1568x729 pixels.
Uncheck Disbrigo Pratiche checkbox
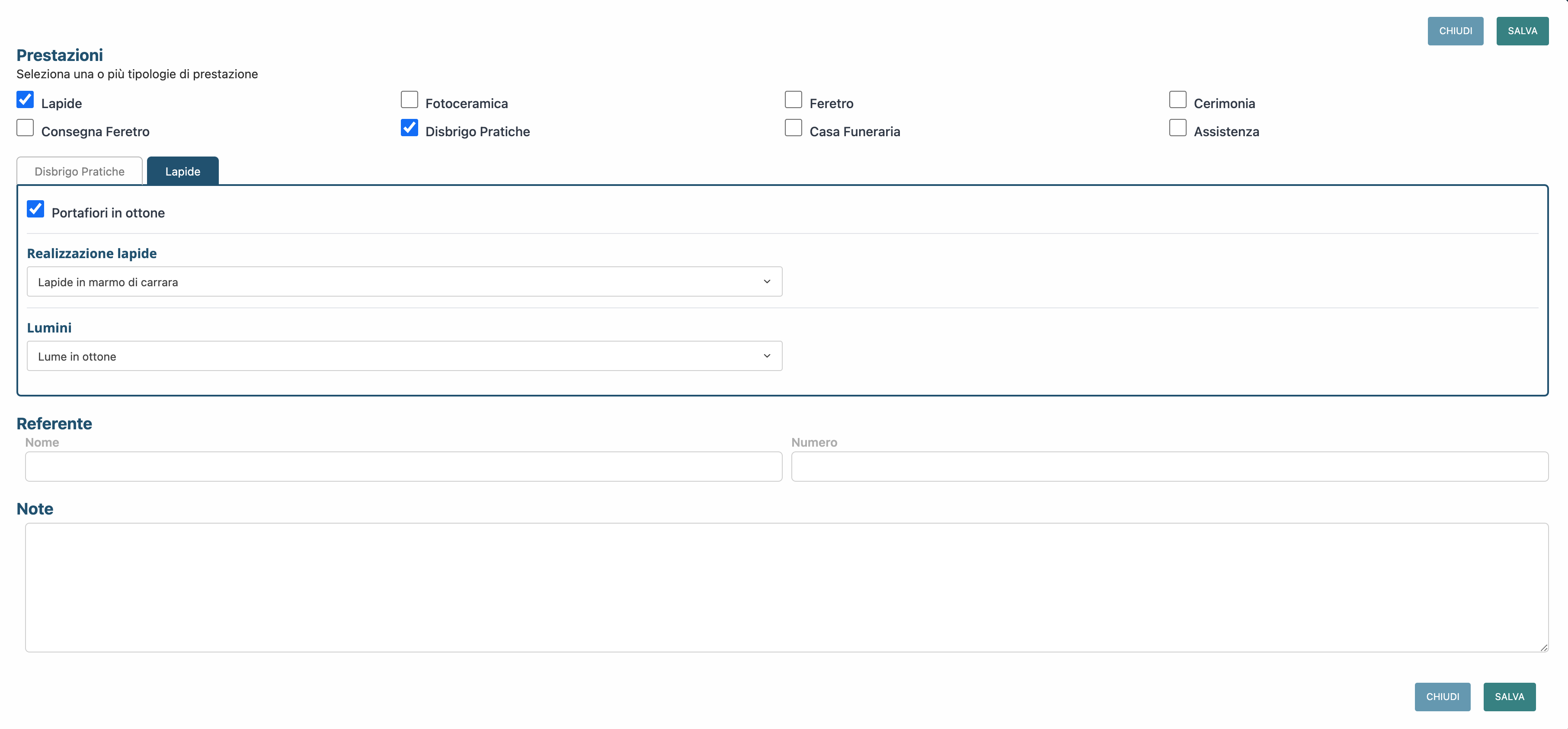coord(409,128)
